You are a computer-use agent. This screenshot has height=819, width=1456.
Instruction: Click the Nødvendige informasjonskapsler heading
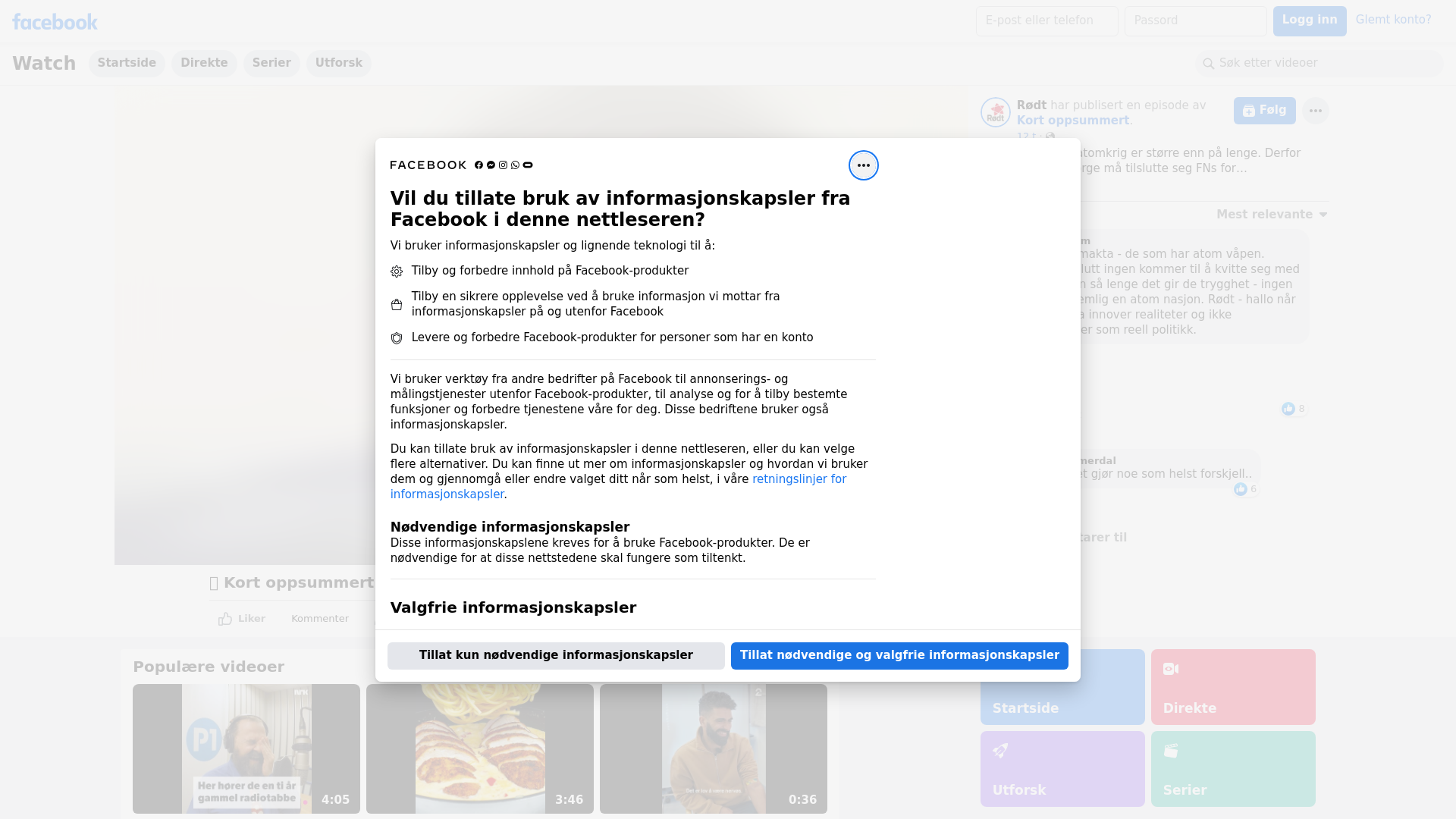tap(510, 527)
